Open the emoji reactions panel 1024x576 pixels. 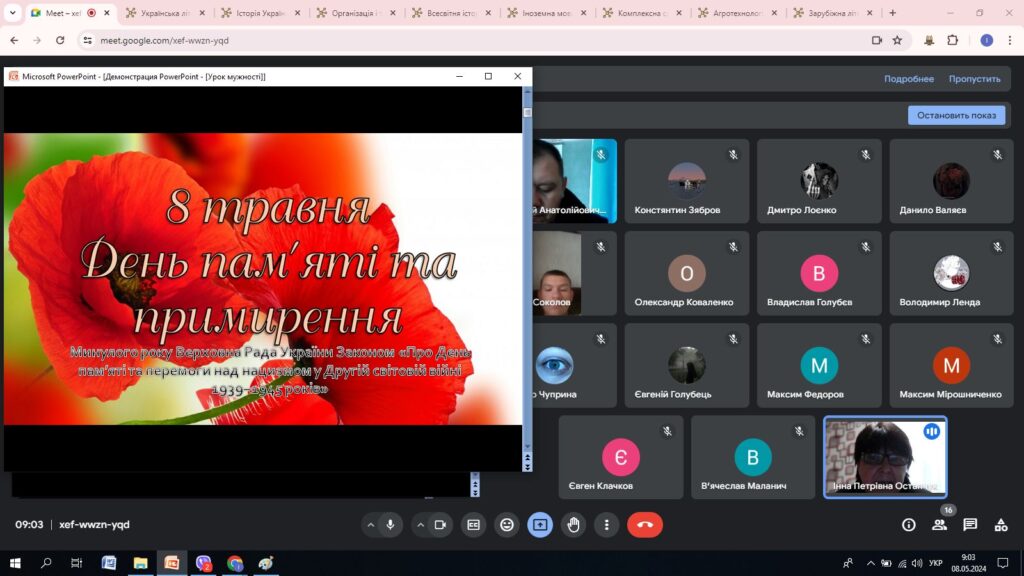click(x=507, y=524)
